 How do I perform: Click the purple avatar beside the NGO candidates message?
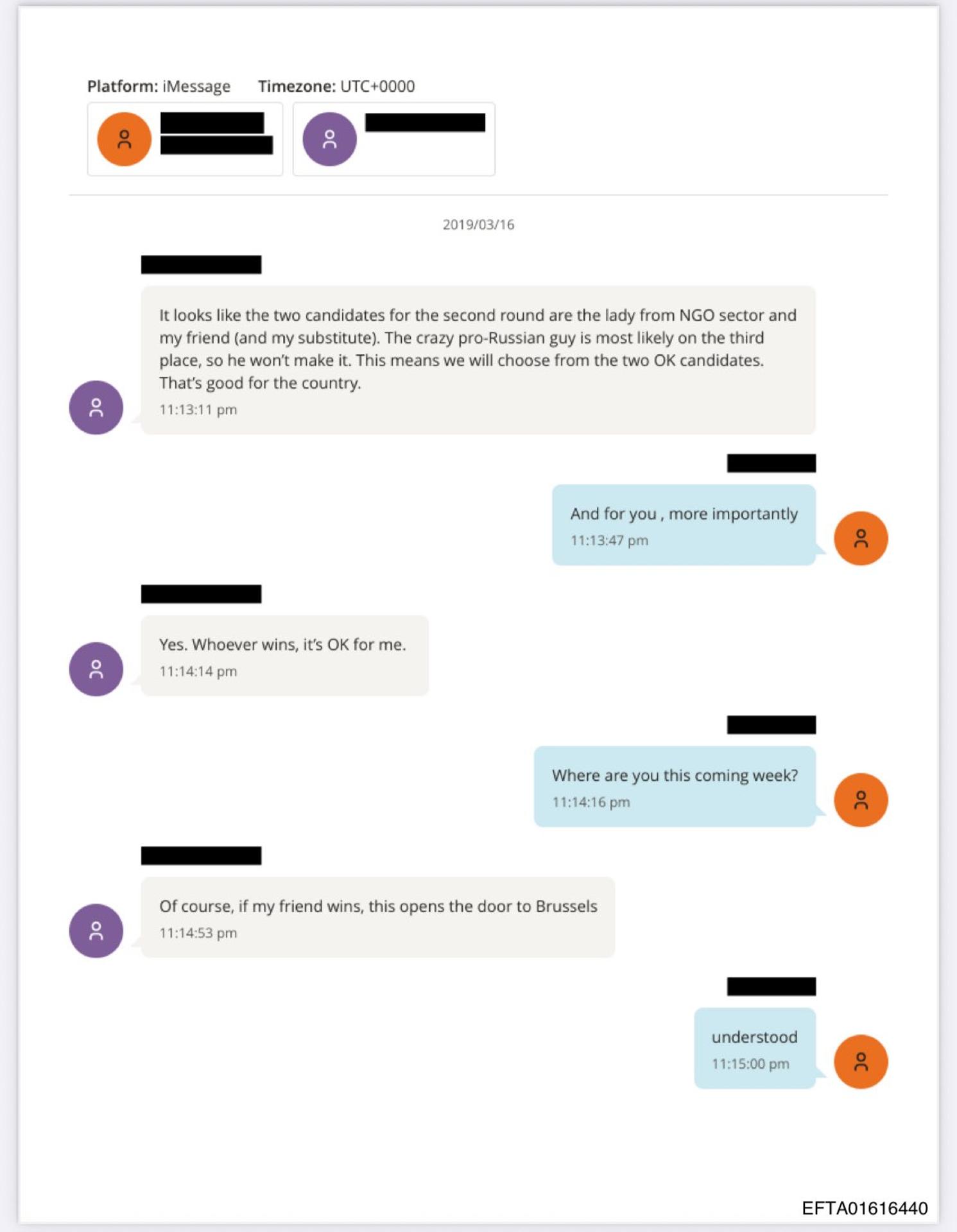click(x=96, y=407)
